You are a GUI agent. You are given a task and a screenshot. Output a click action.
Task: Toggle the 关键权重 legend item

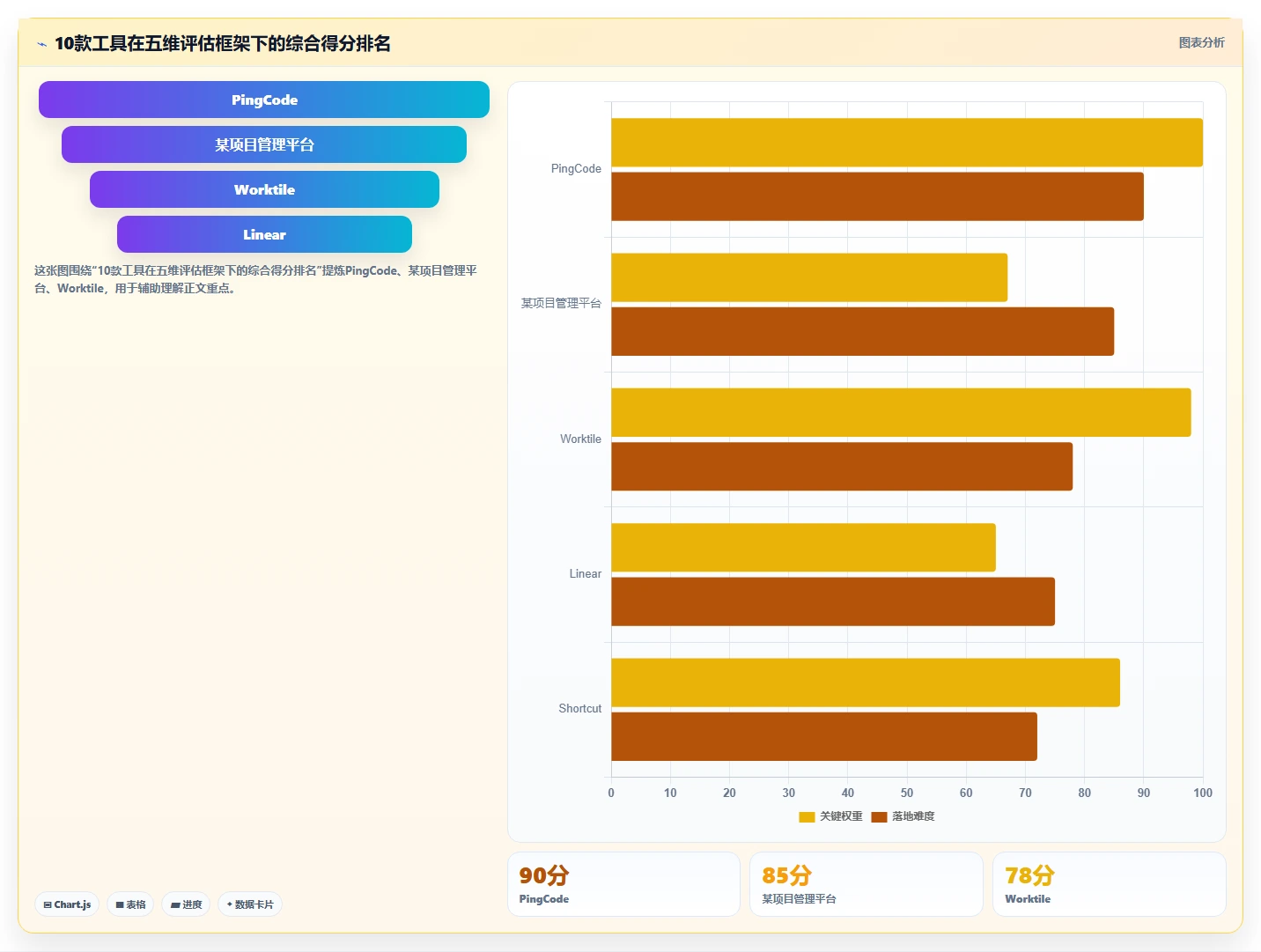coord(830,816)
